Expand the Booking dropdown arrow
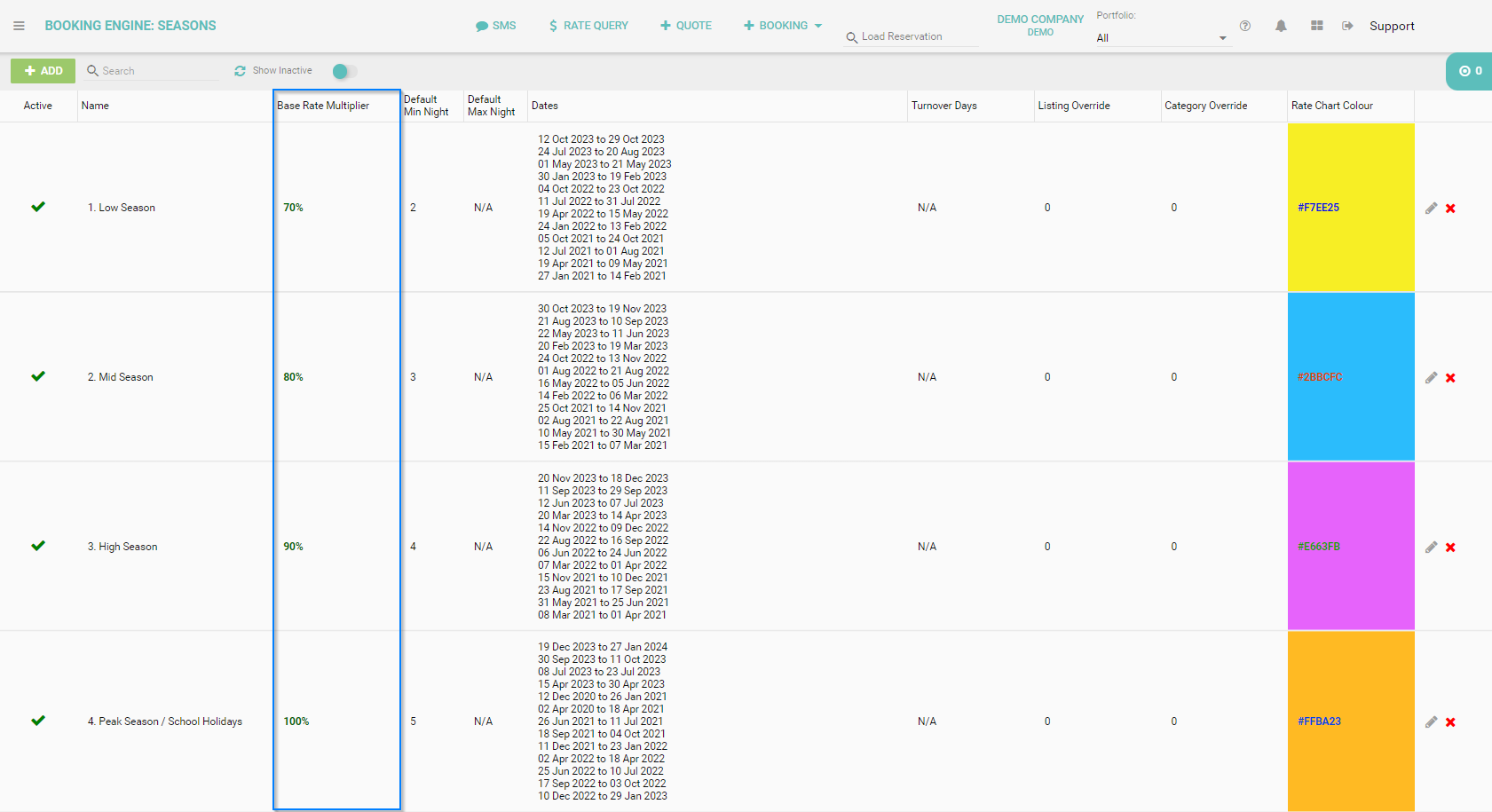Screen dimensions: 1492x812 tap(818, 26)
